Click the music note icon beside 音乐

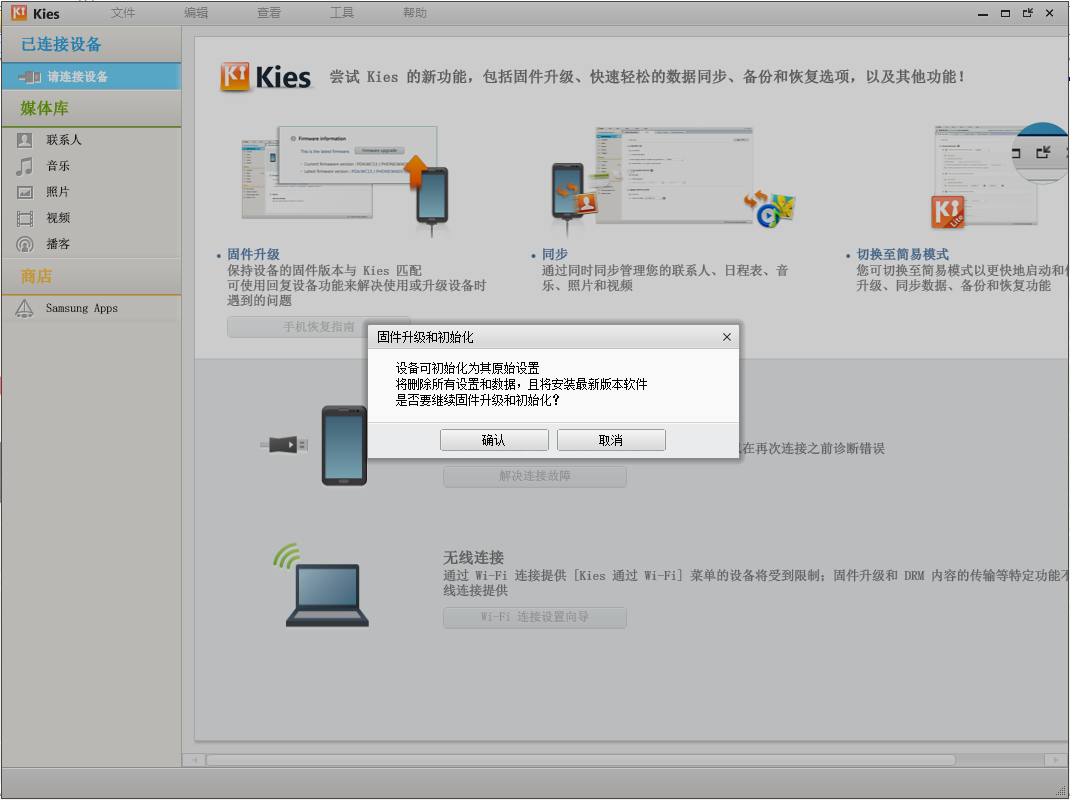coord(25,166)
